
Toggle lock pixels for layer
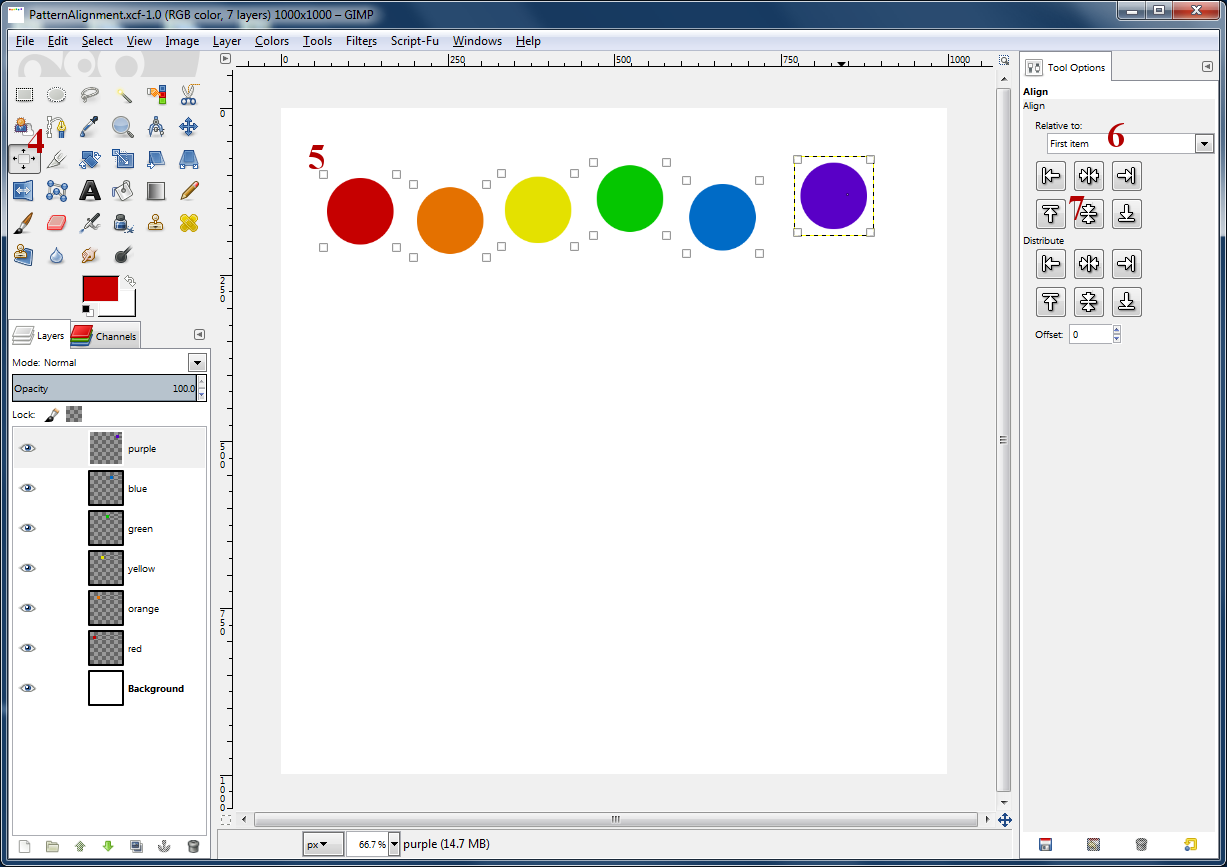tap(52, 414)
